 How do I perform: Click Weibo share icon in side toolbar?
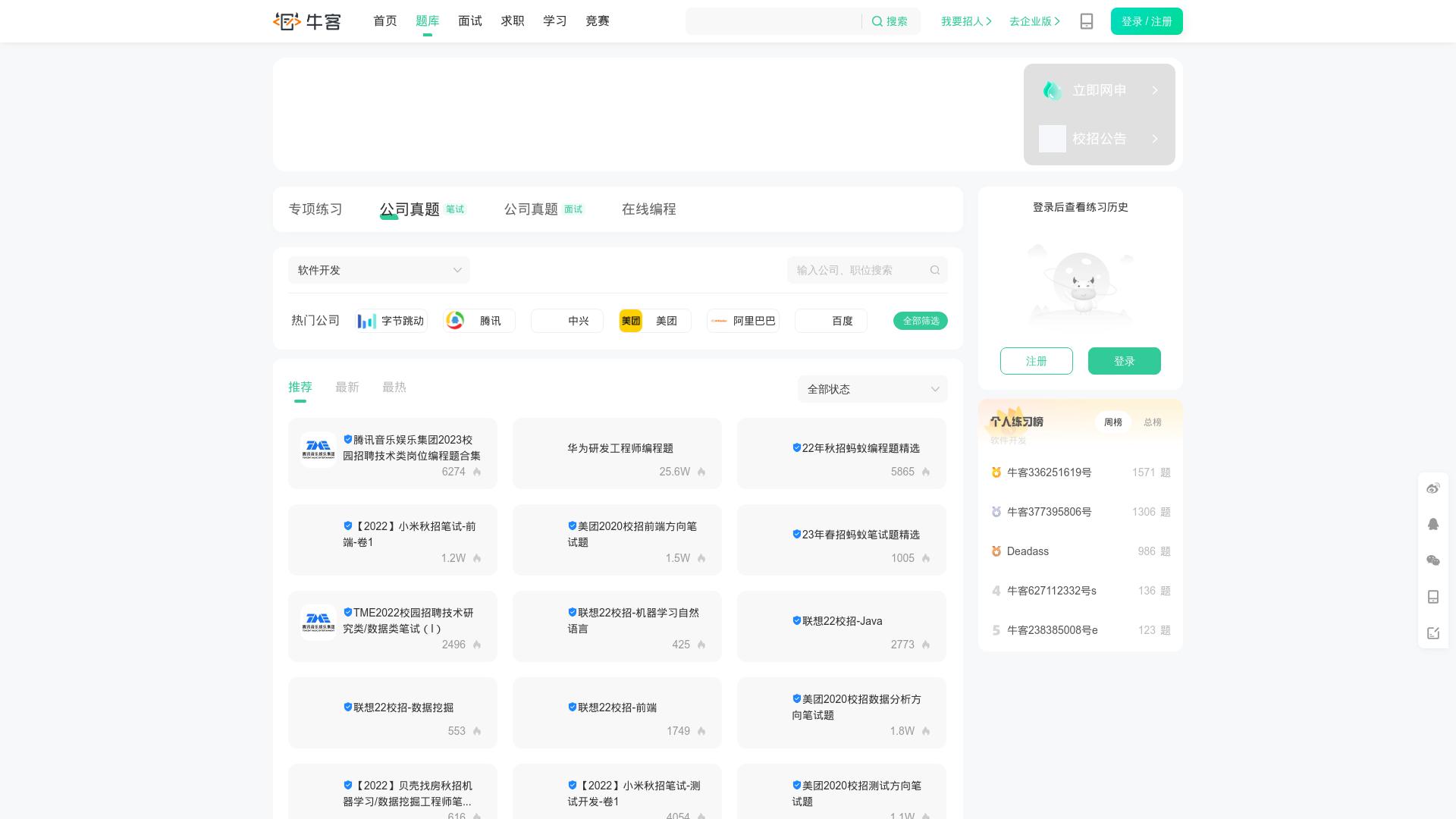tap(1433, 488)
